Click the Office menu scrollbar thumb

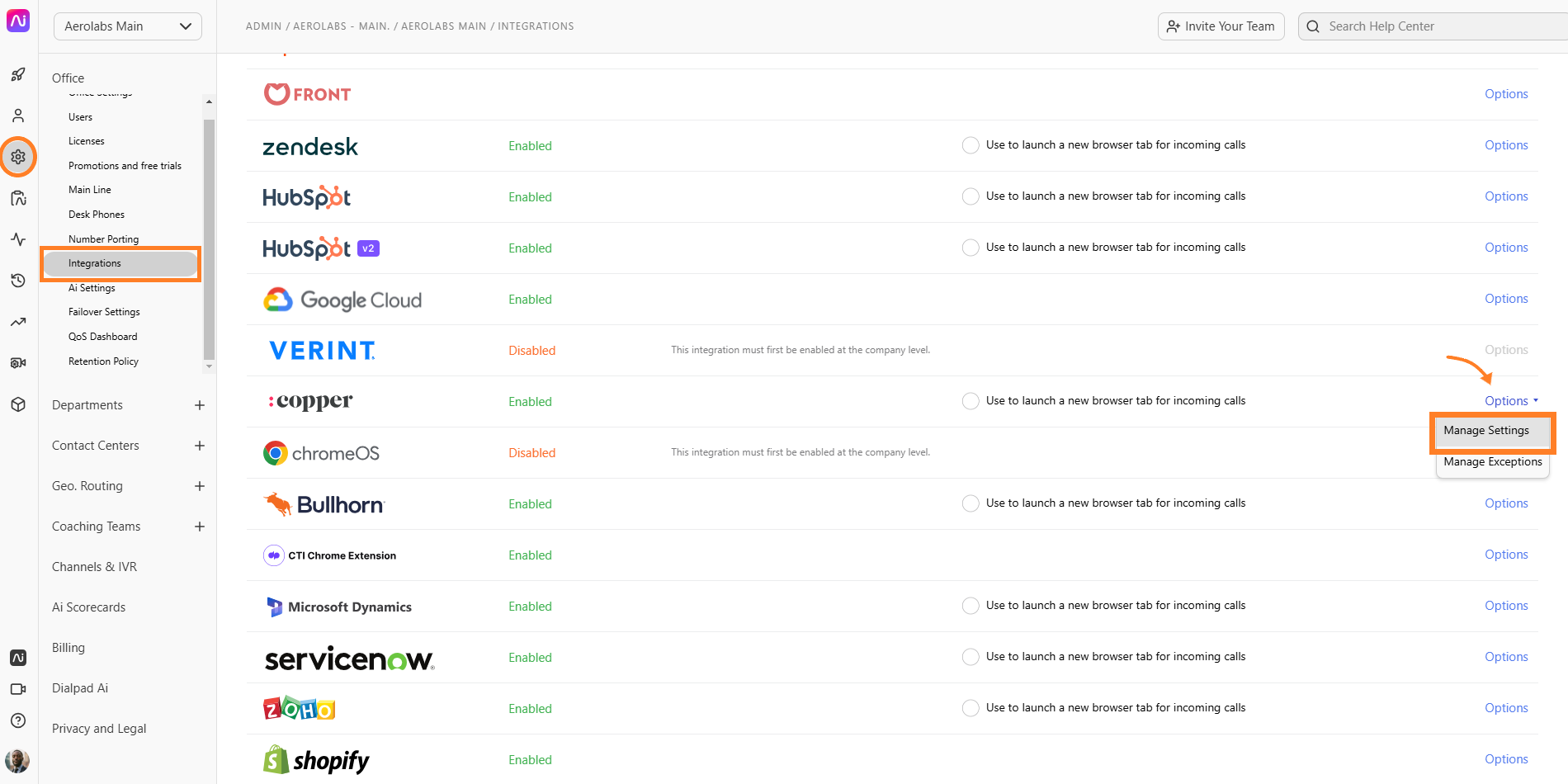click(x=209, y=239)
